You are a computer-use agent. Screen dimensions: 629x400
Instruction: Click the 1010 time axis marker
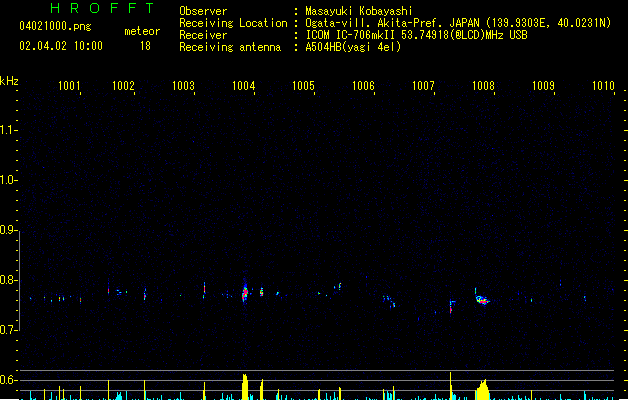click(x=603, y=85)
